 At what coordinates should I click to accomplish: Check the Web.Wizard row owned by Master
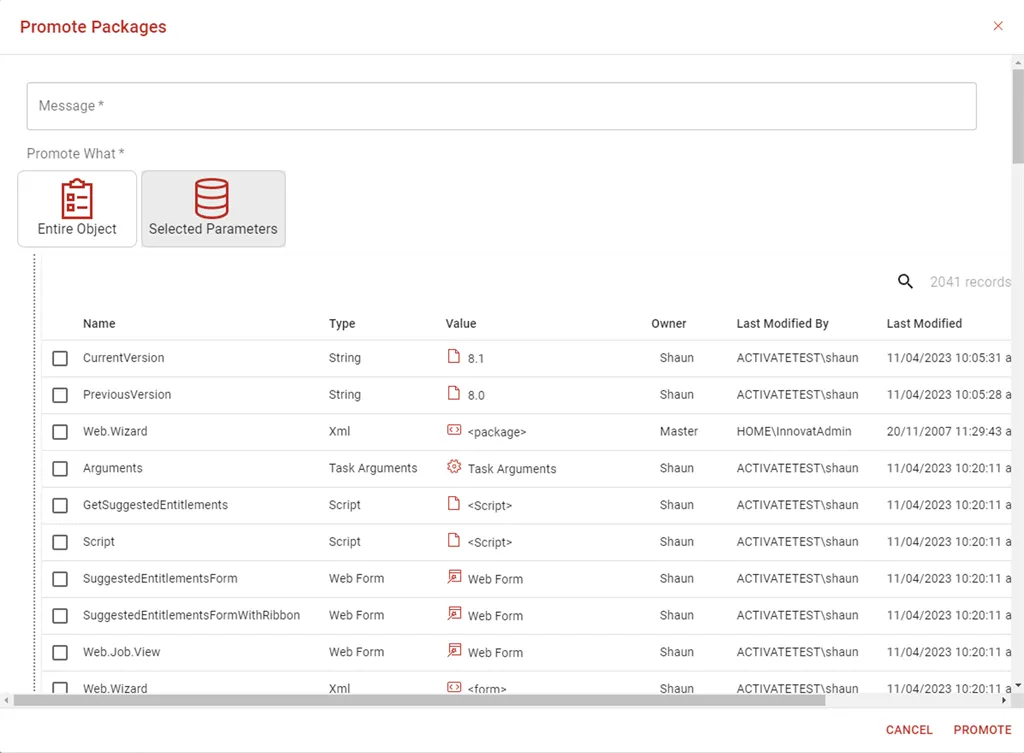(x=60, y=432)
